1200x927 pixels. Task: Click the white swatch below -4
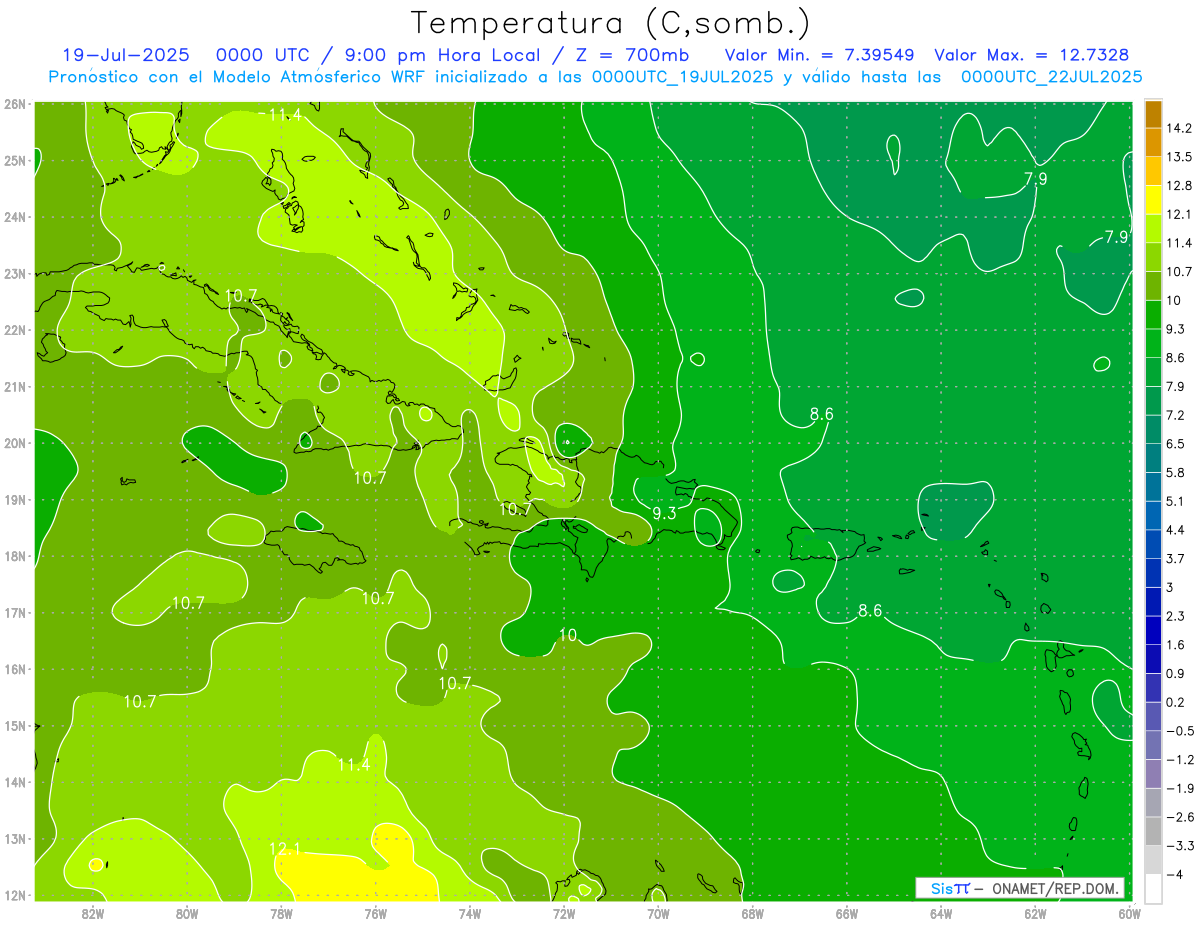coord(1153,888)
